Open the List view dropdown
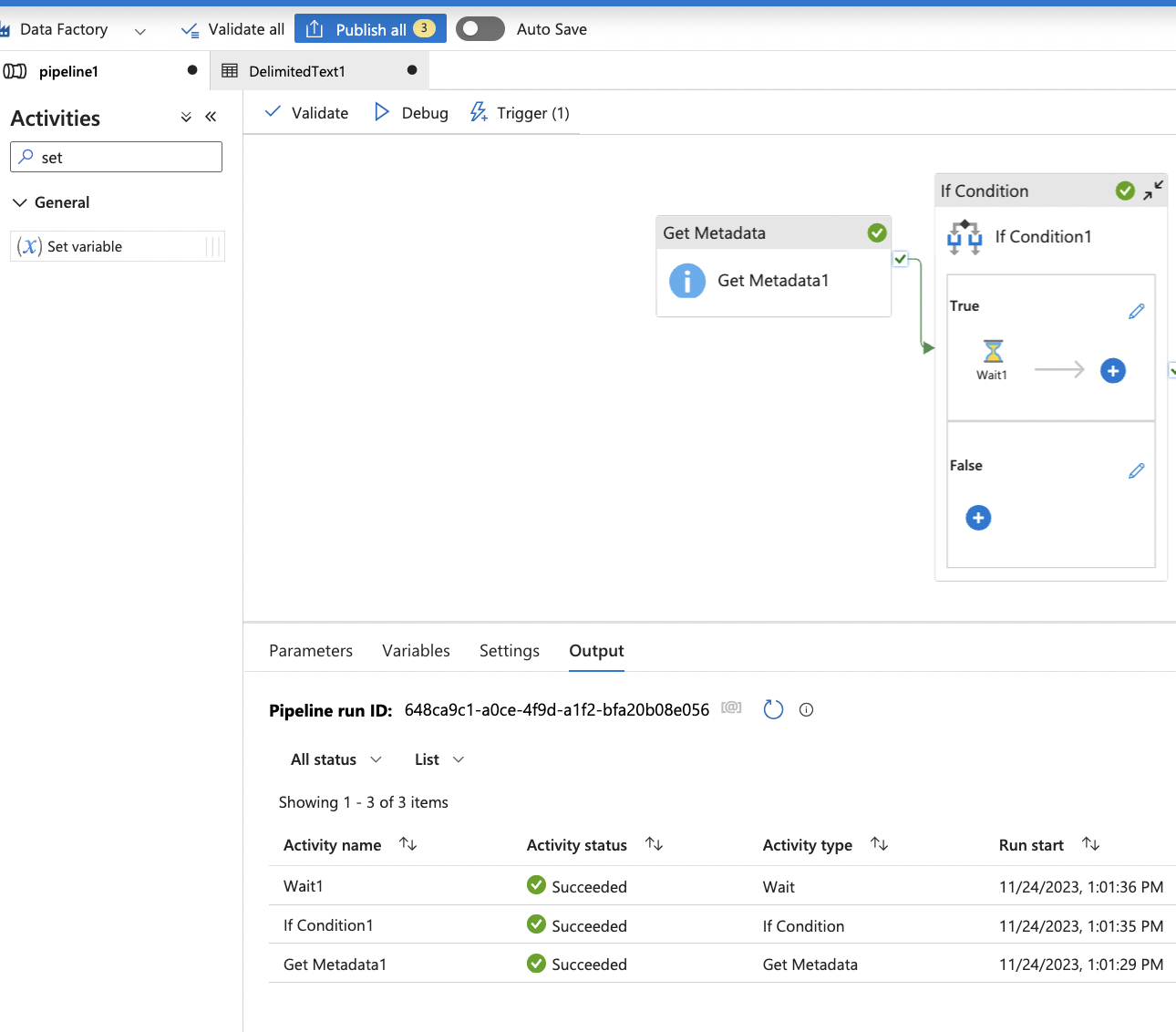 point(439,759)
